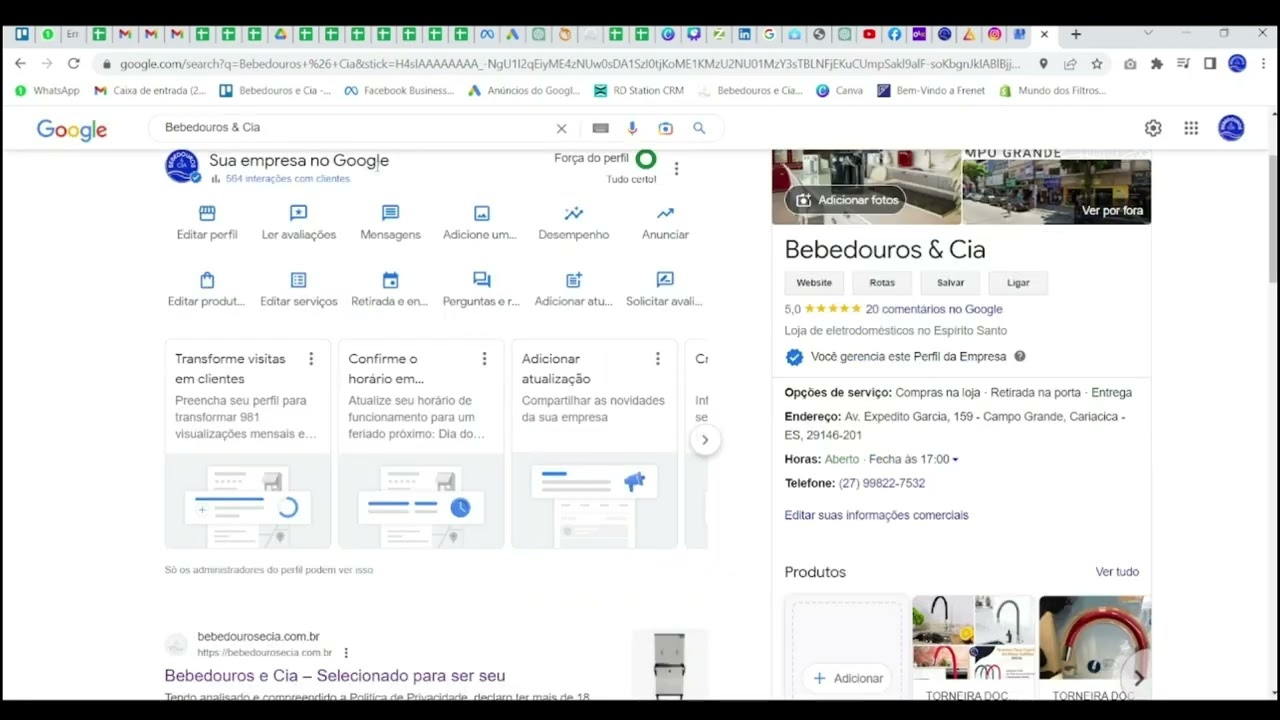This screenshot has height=720, width=1280.
Task: Open the Google account avatar
Action: [x=1231, y=128]
